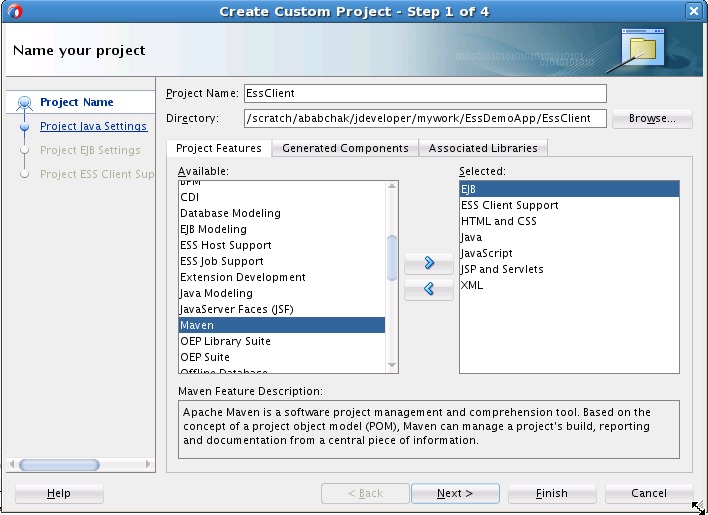Click the Help button
Image resolution: width=708 pixels, height=515 pixels.
(x=59, y=493)
